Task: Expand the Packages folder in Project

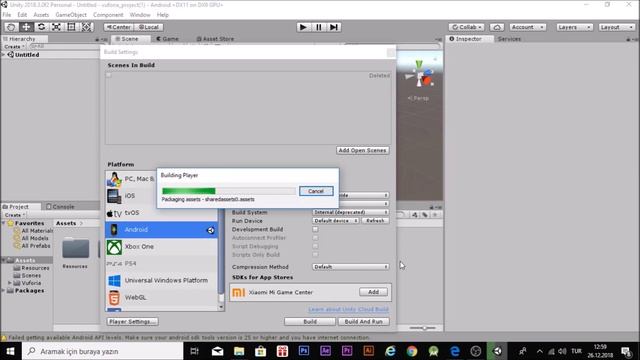Action: pyautogui.click(x=4, y=291)
